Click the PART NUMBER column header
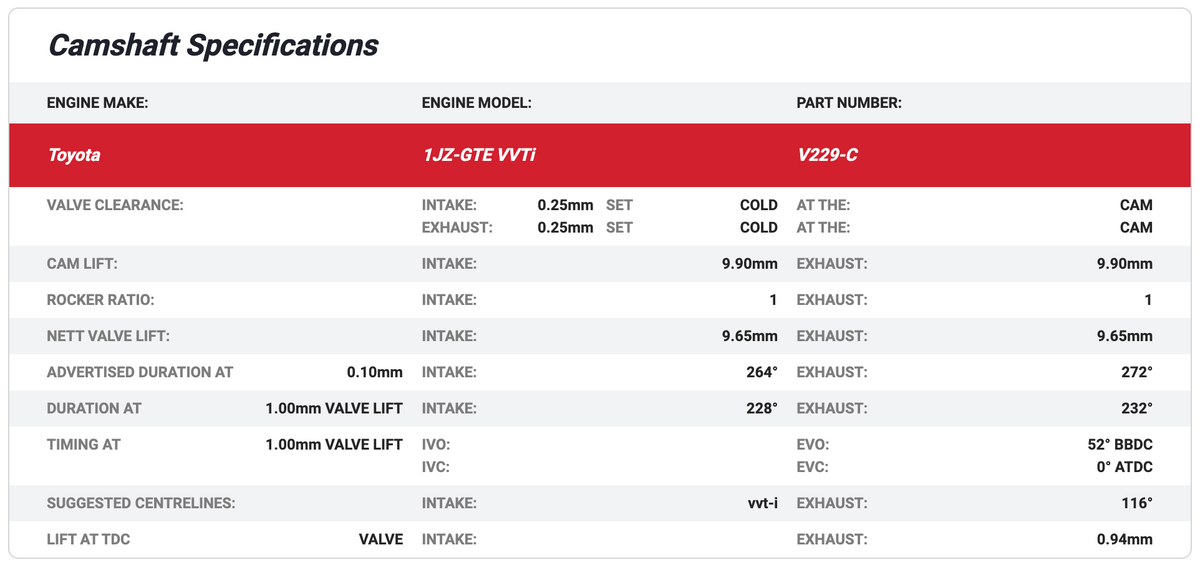Image resolution: width=1200 pixels, height=565 pixels. point(848,103)
